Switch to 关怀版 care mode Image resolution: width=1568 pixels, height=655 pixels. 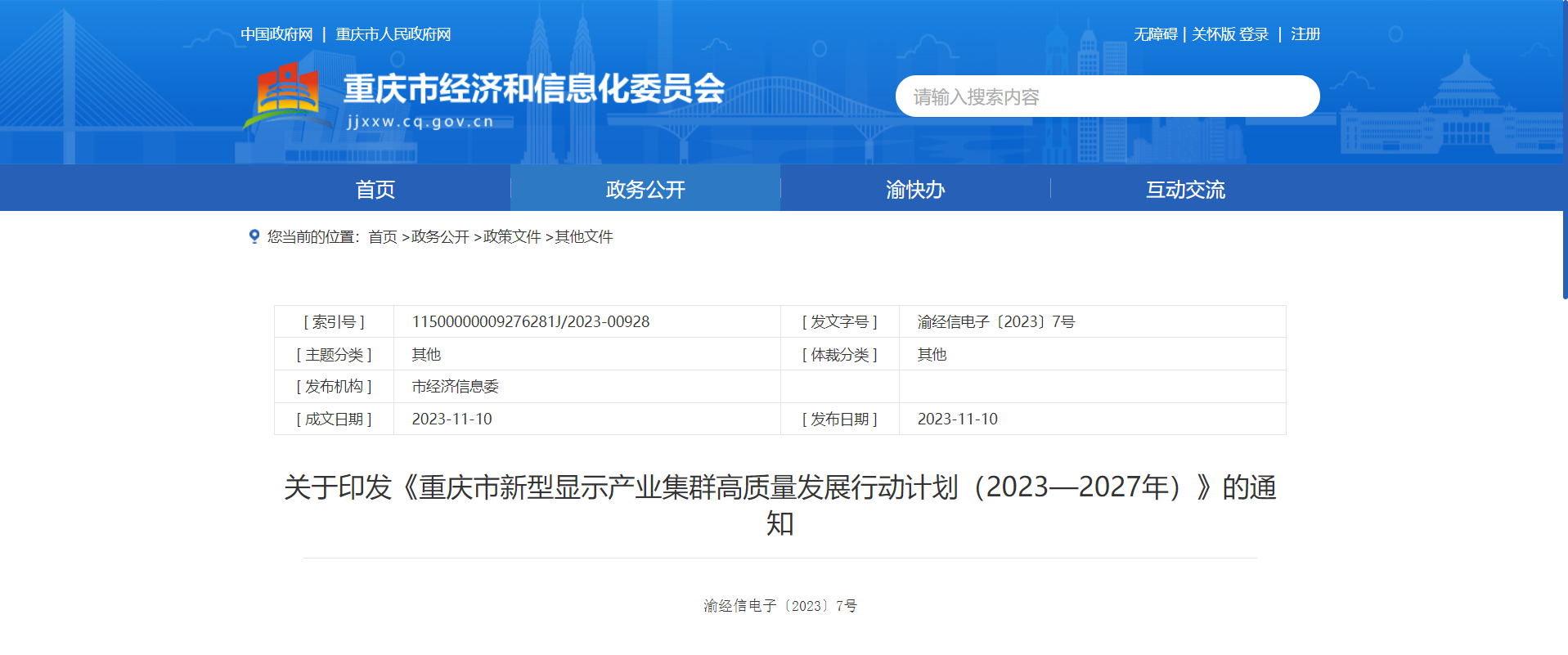point(1213,34)
